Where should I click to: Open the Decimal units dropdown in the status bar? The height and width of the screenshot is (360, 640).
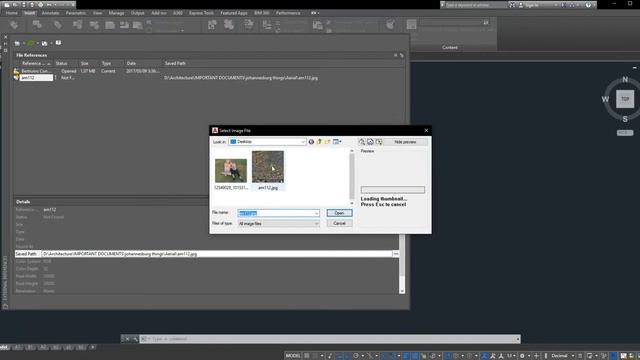tap(562, 356)
